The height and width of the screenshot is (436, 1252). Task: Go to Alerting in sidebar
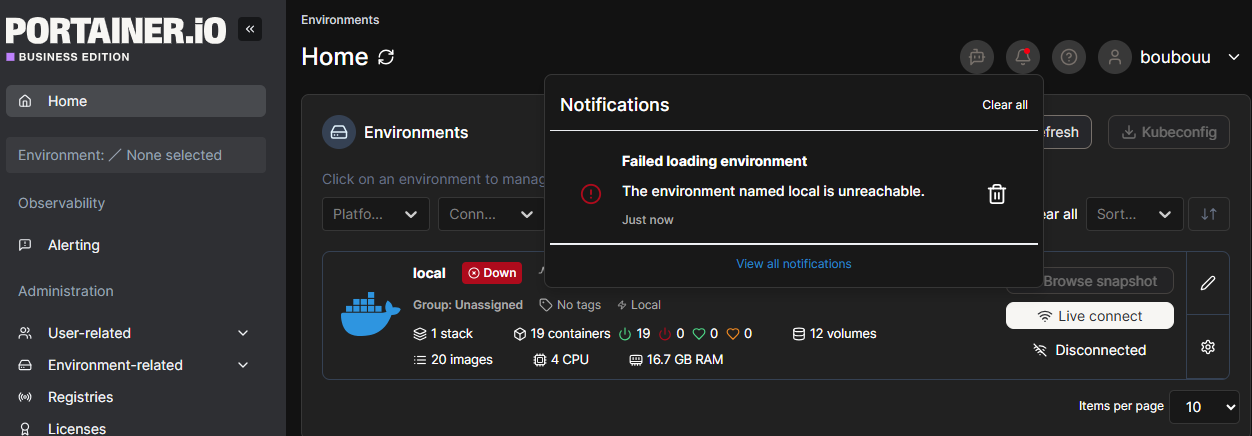click(74, 245)
